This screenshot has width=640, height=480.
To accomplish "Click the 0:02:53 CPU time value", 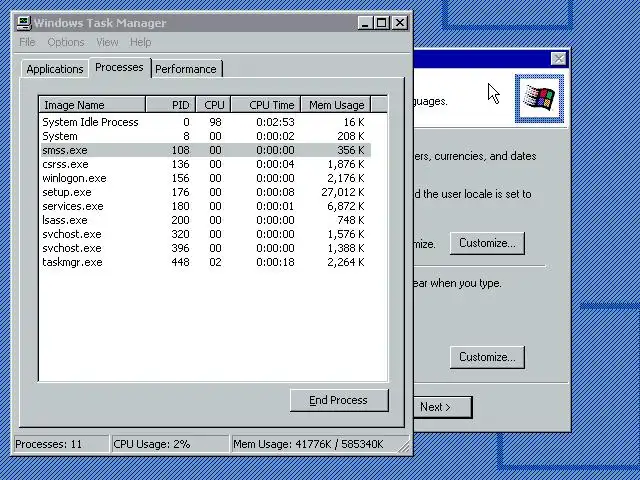I will tap(276, 122).
